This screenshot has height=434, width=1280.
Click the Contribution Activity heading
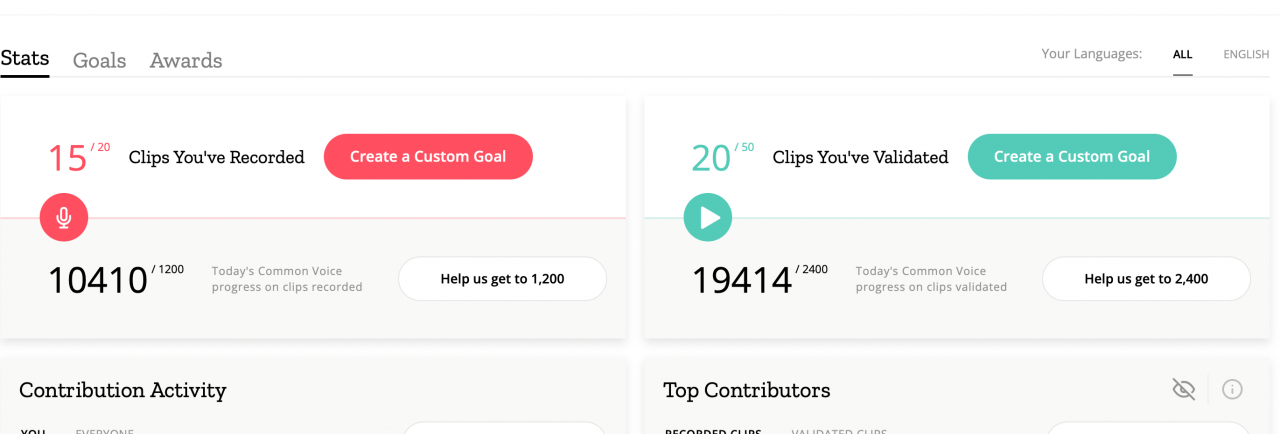click(123, 390)
